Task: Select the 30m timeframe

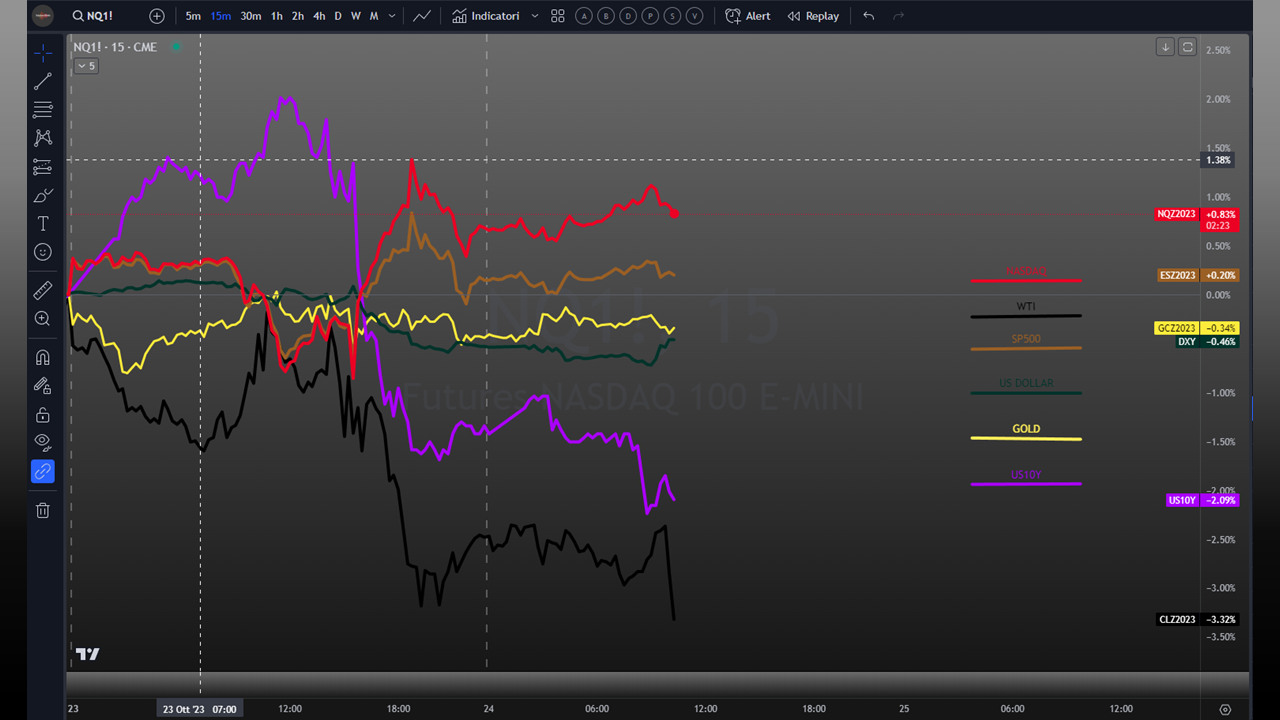Action: pos(251,16)
